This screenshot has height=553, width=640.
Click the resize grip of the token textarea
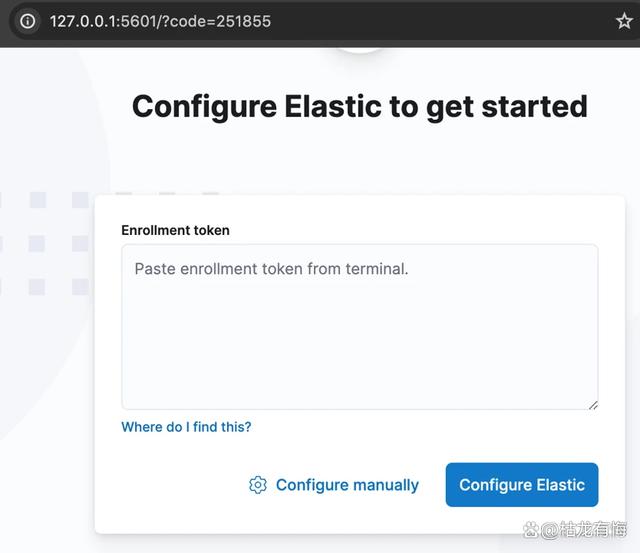[x=593, y=405]
